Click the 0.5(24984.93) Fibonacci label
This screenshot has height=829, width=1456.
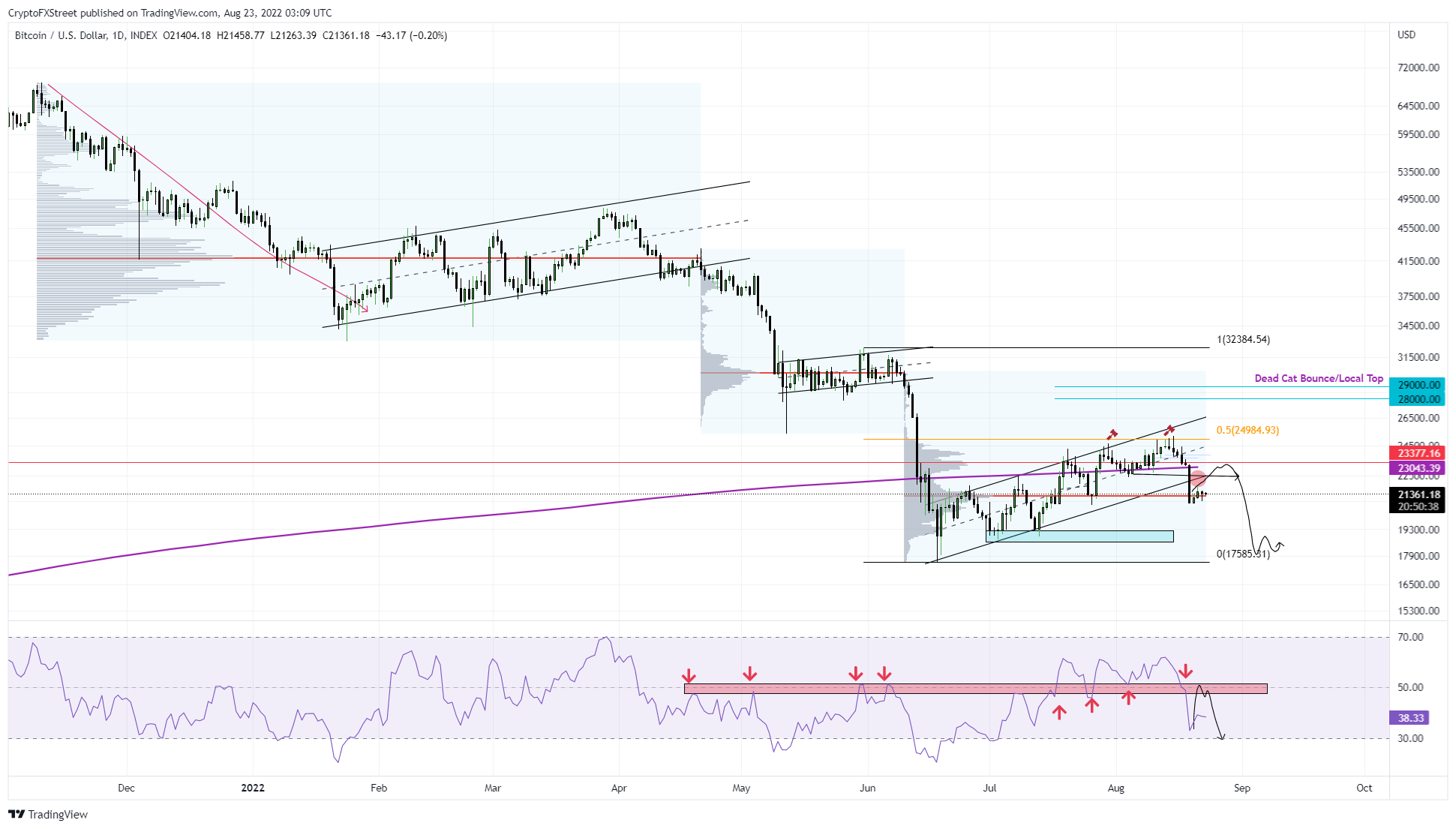(x=1247, y=430)
